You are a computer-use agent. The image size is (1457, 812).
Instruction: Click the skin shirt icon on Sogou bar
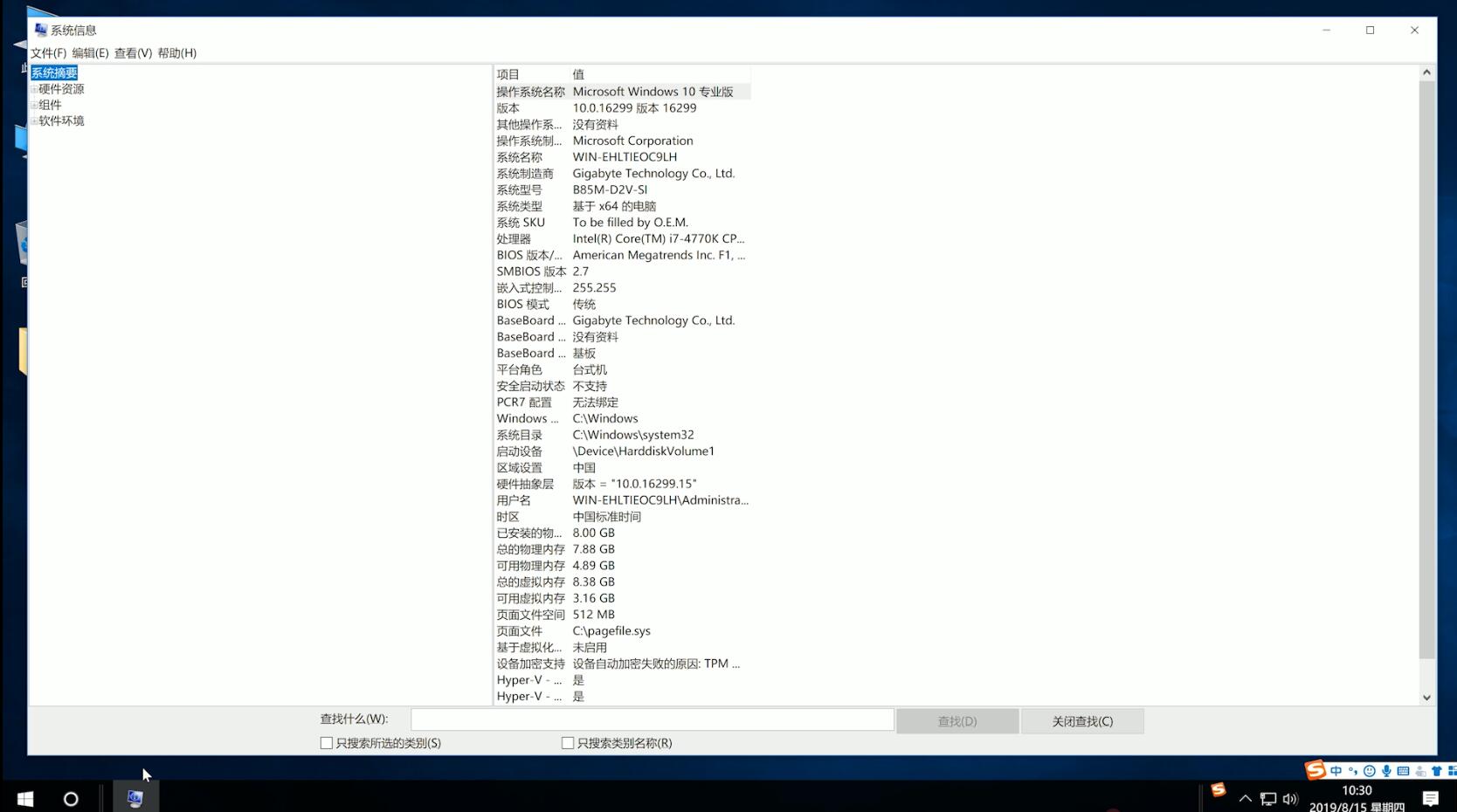pos(1437,771)
